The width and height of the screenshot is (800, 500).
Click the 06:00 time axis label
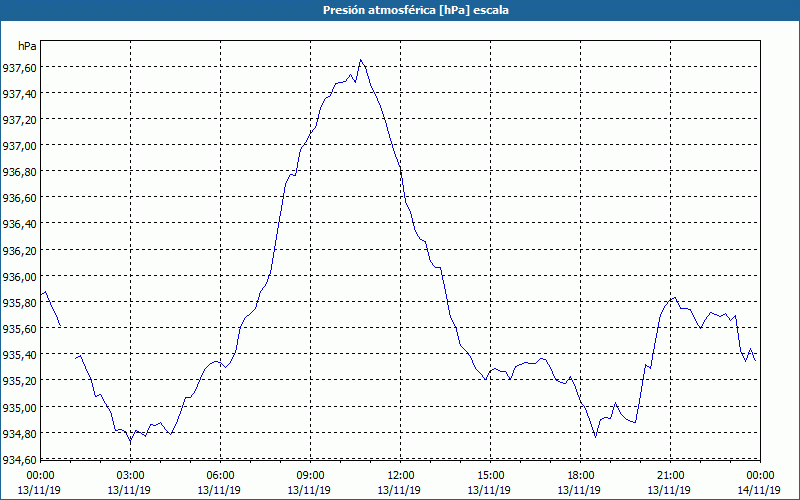[220, 476]
